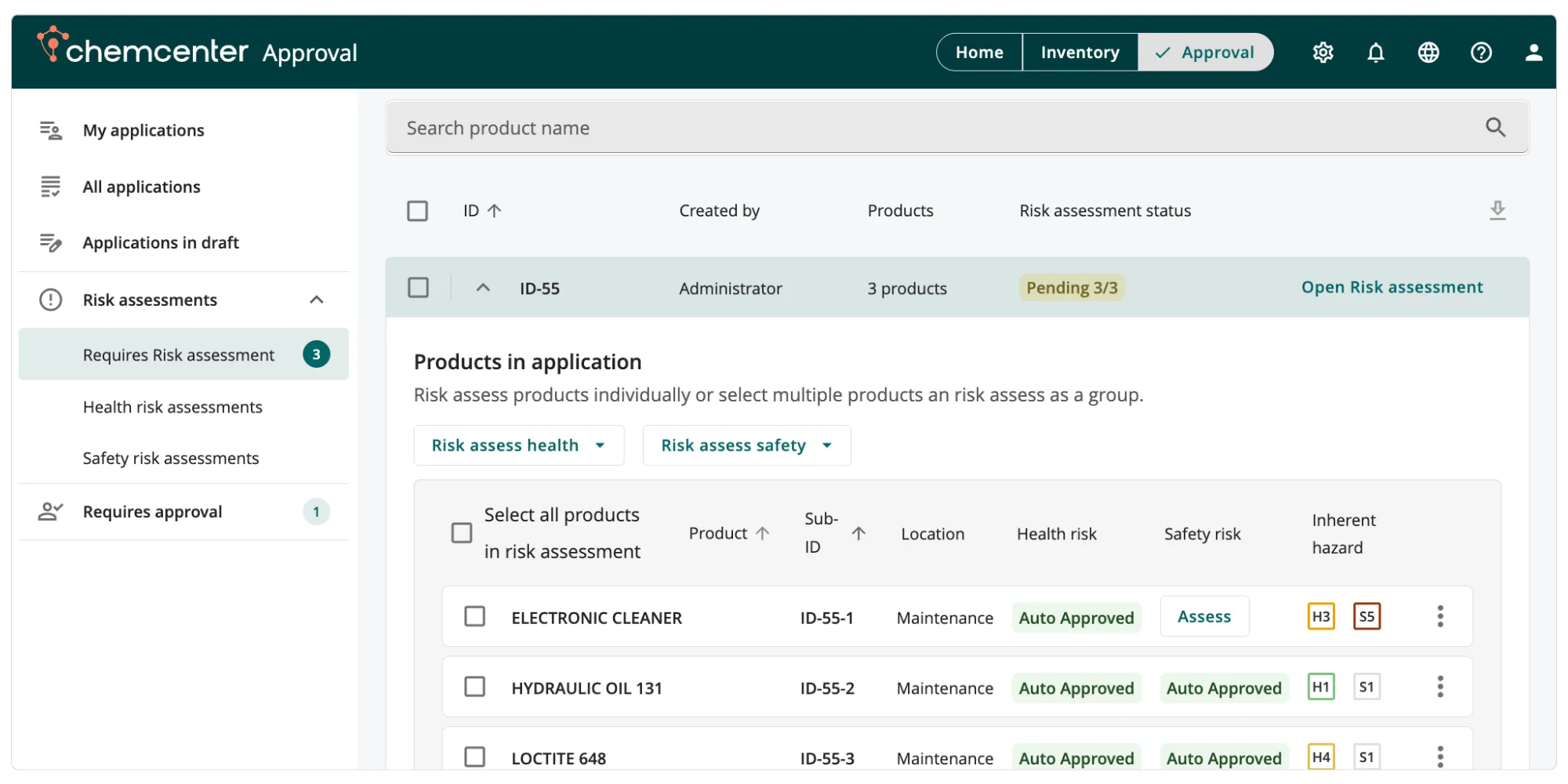Sort by ID arrow icon
This screenshot has height=784, width=1568.
point(494,210)
